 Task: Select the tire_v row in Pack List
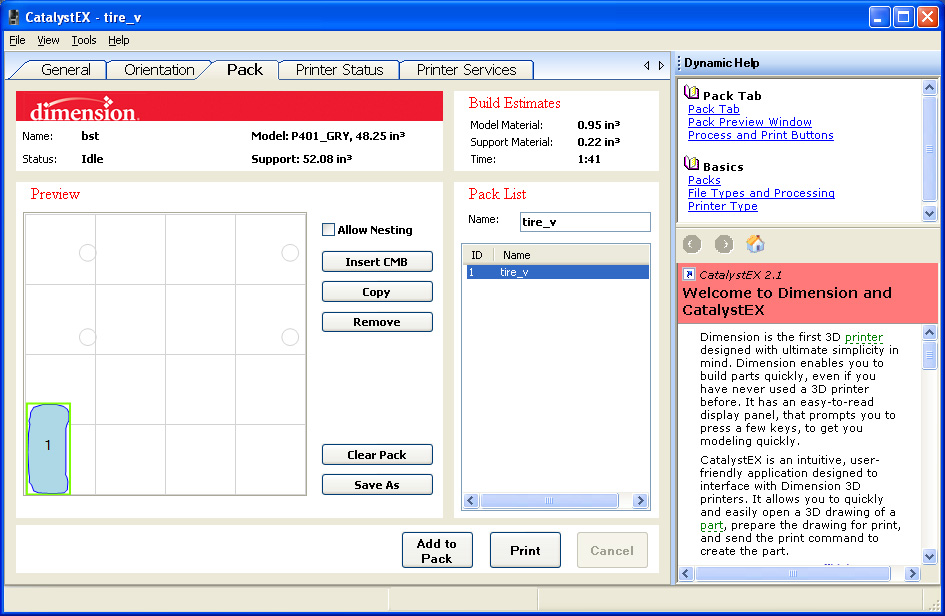pyautogui.click(x=557, y=272)
